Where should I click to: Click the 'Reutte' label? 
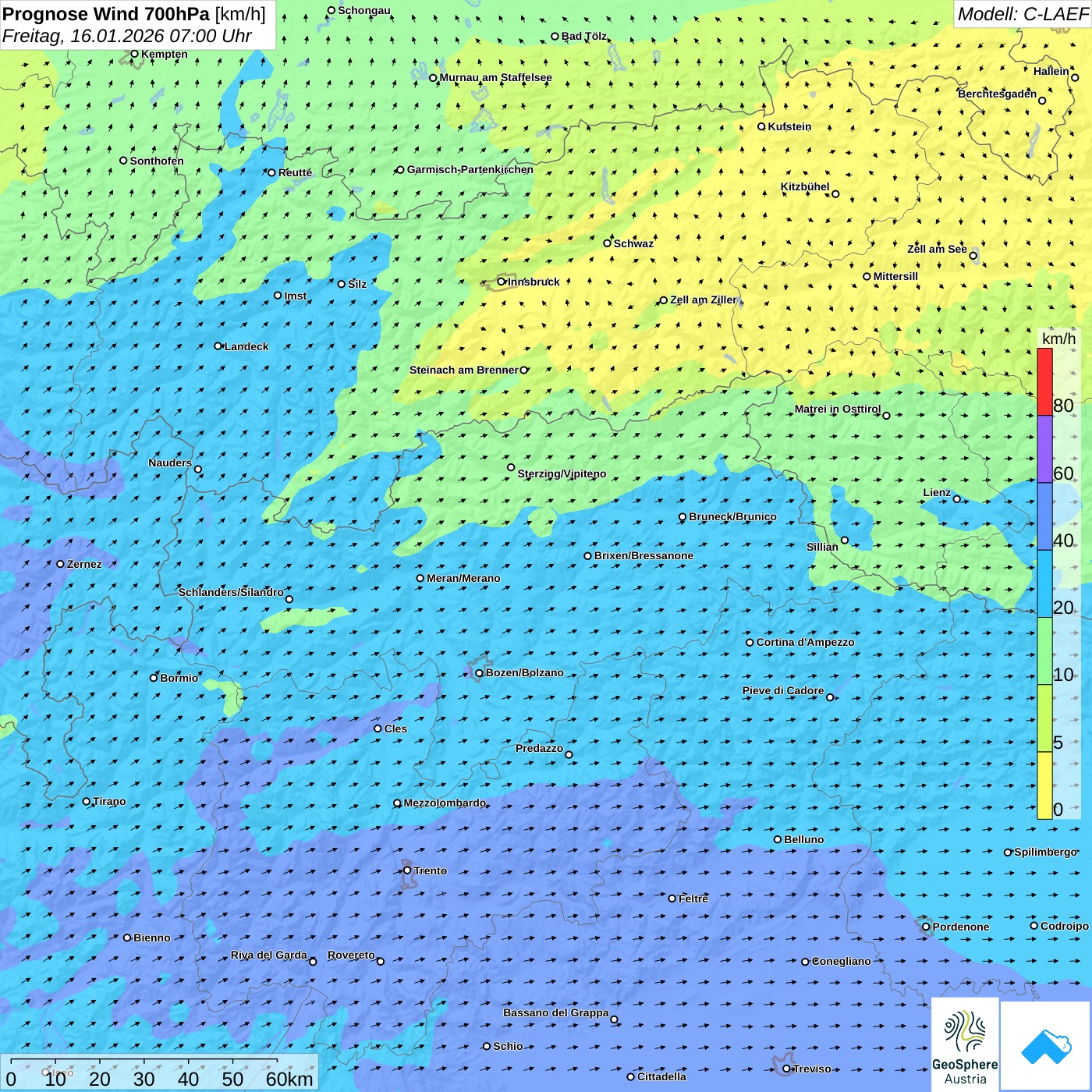coord(295,172)
